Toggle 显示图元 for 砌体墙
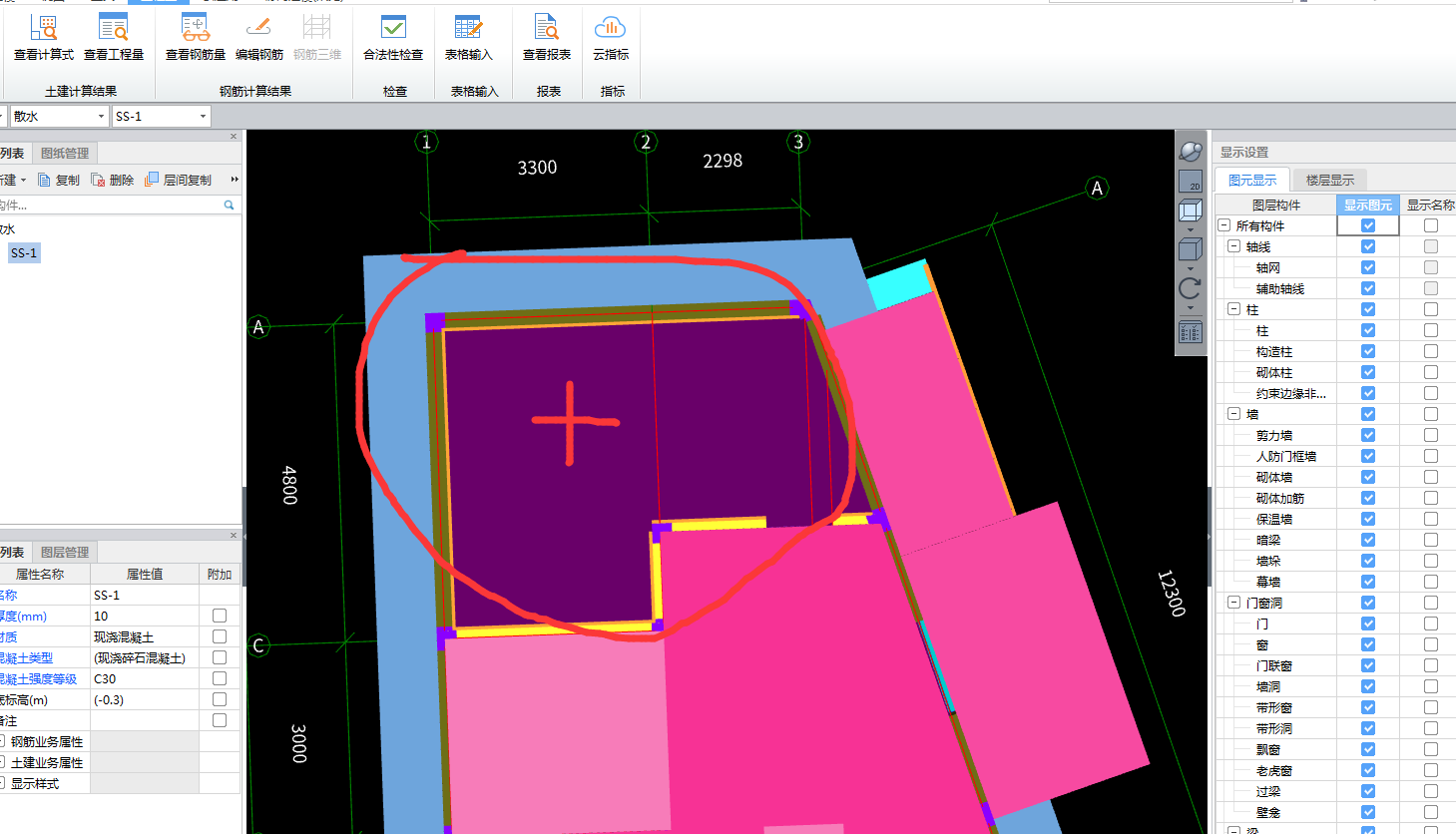 click(1368, 477)
